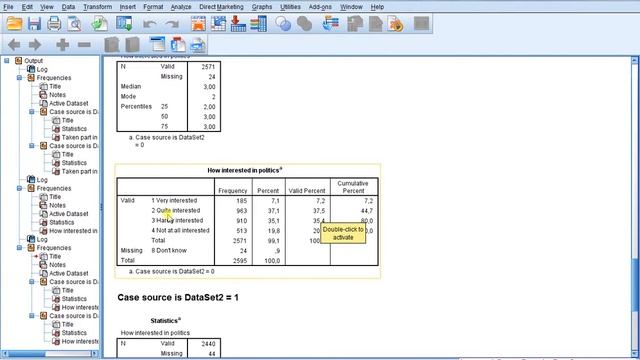Viewport: 640px width, 360px height.
Task: Click the '2 Quite interested' row label
Action: pos(176,211)
